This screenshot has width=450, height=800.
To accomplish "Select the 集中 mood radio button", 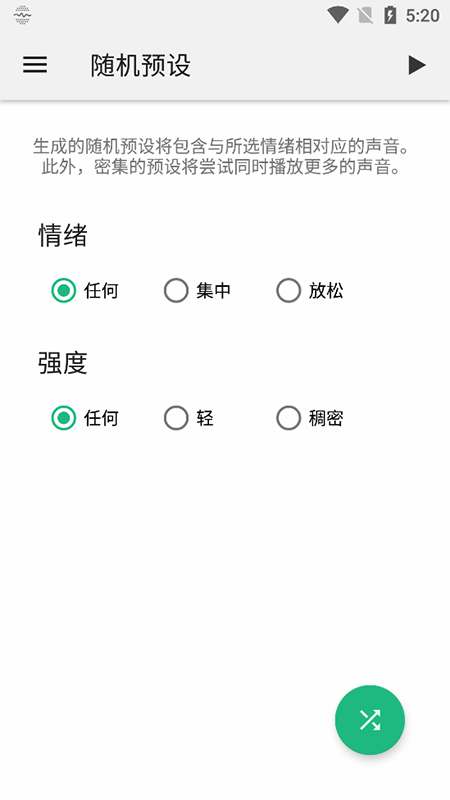I will pos(176,290).
